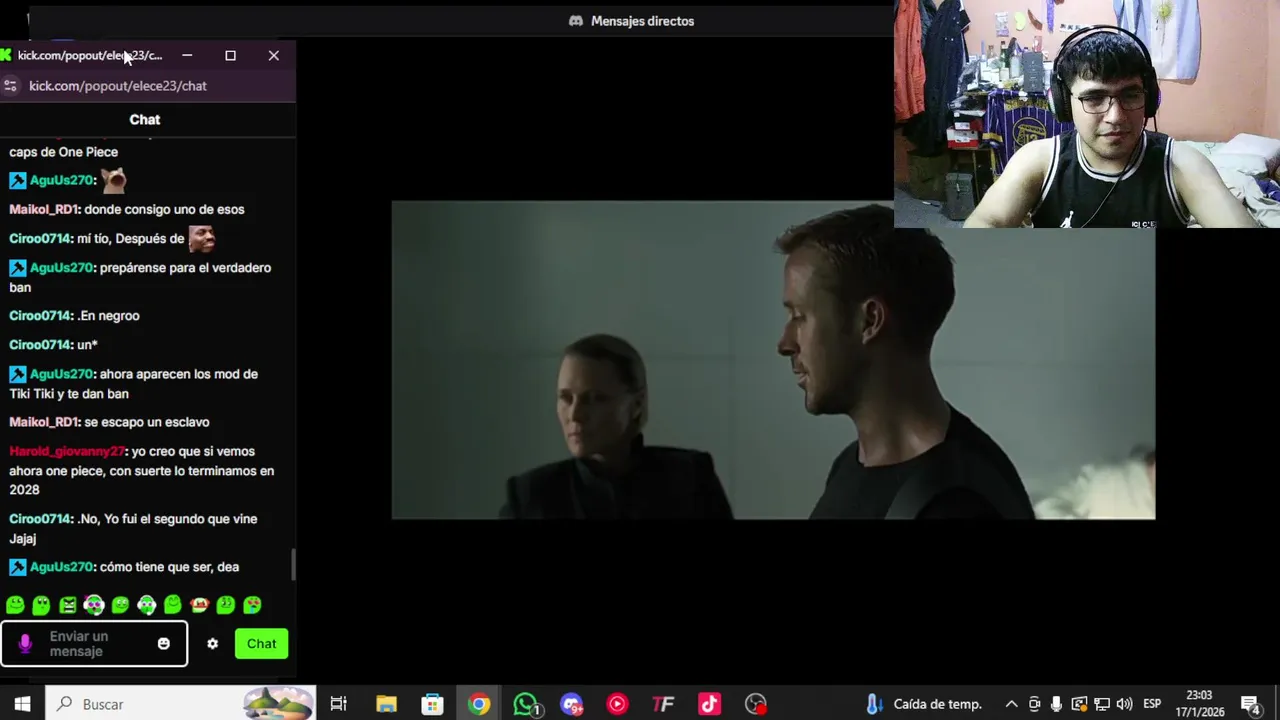Click 'ahora aparecen los mod de' message text
The height and width of the screenshot is (720, 1280).
179,374
